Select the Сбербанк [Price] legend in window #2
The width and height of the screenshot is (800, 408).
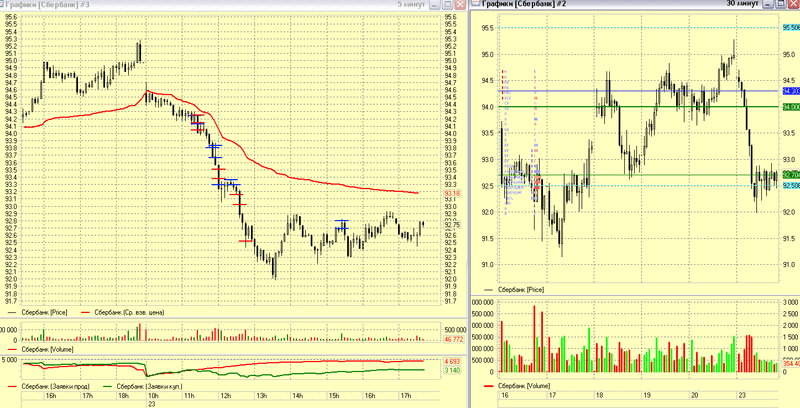coord(514,290)
